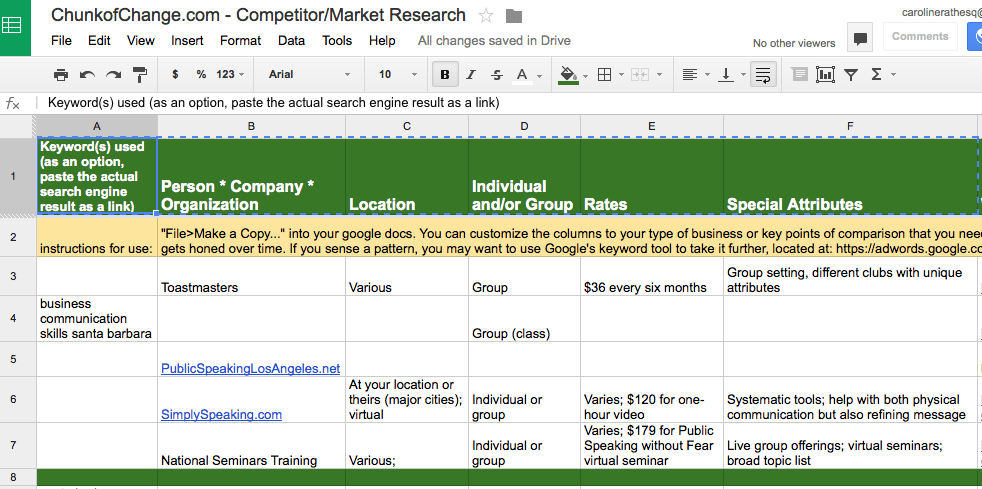The image size is (982, 489).
Task: Expand the merge cells dropdown arrow
Action: point(659,75)
